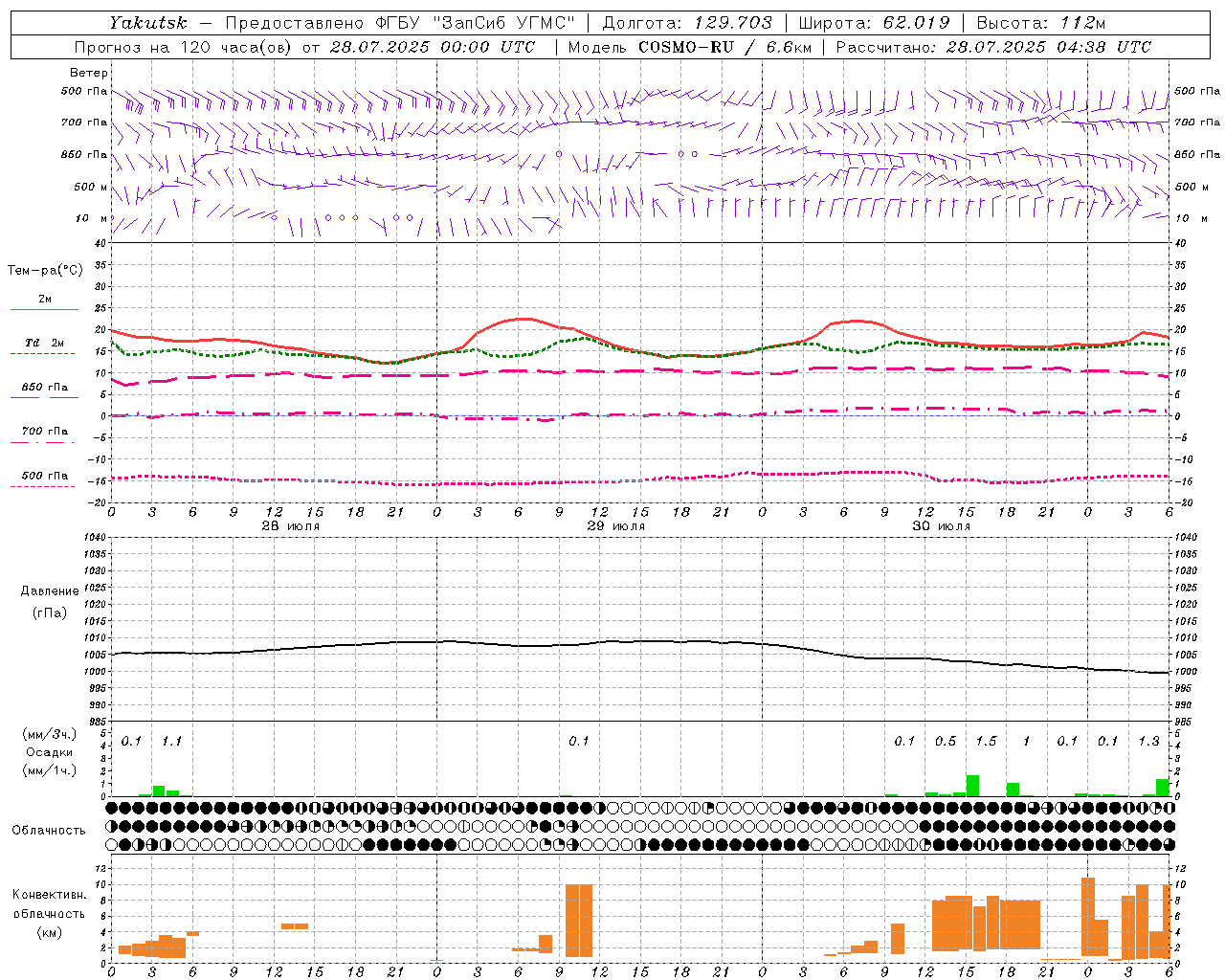Screen dimensions: 1225x980
Task: Click the small orange bar near 12–15 on 28 июля
Action: tap(295, 925)
